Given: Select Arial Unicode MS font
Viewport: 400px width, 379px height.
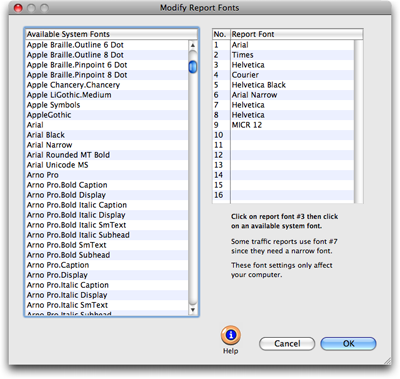Looking at the screenshot, I should coord(107,165).
